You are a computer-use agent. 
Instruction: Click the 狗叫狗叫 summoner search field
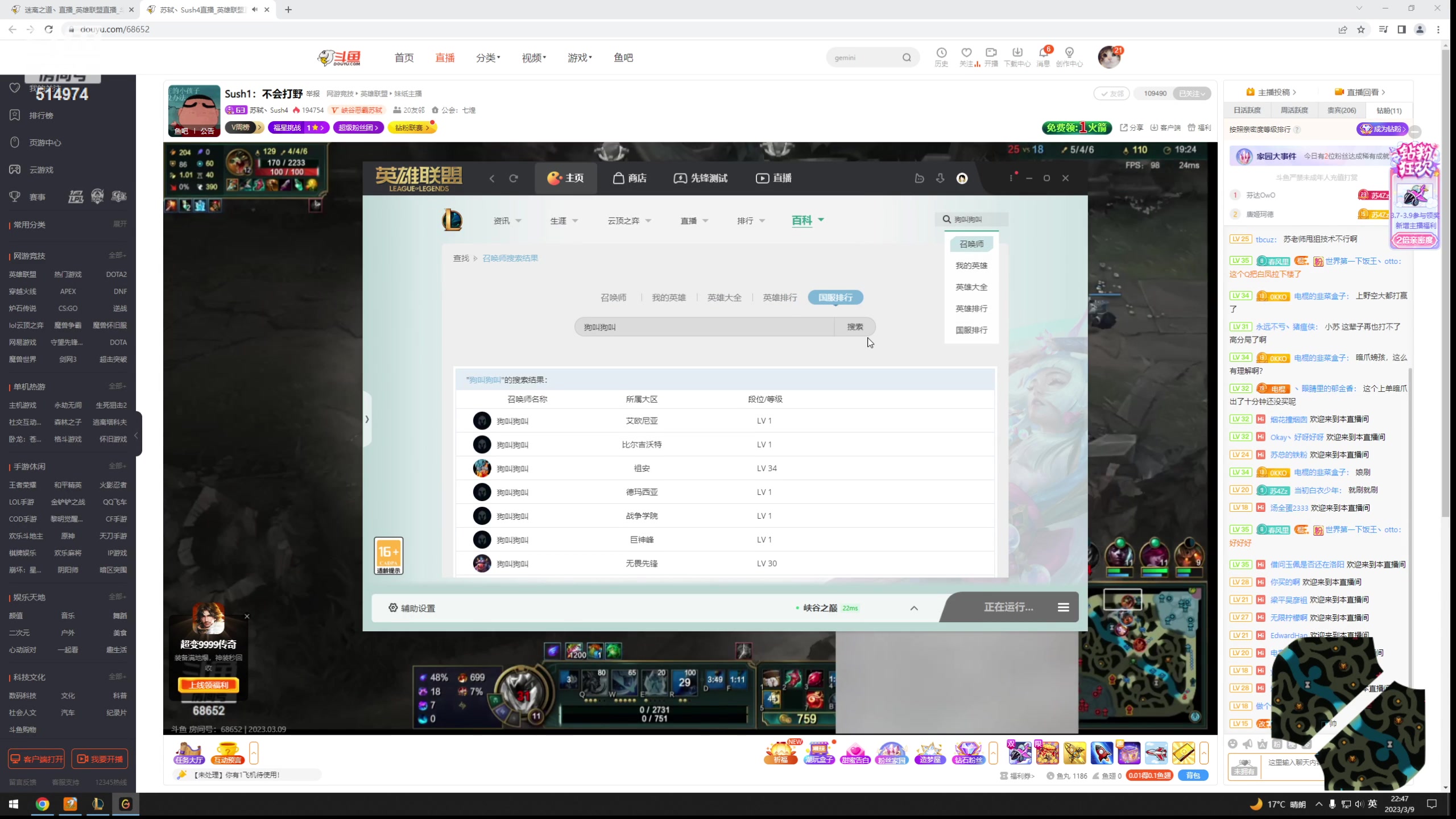[x=704, y=327]
